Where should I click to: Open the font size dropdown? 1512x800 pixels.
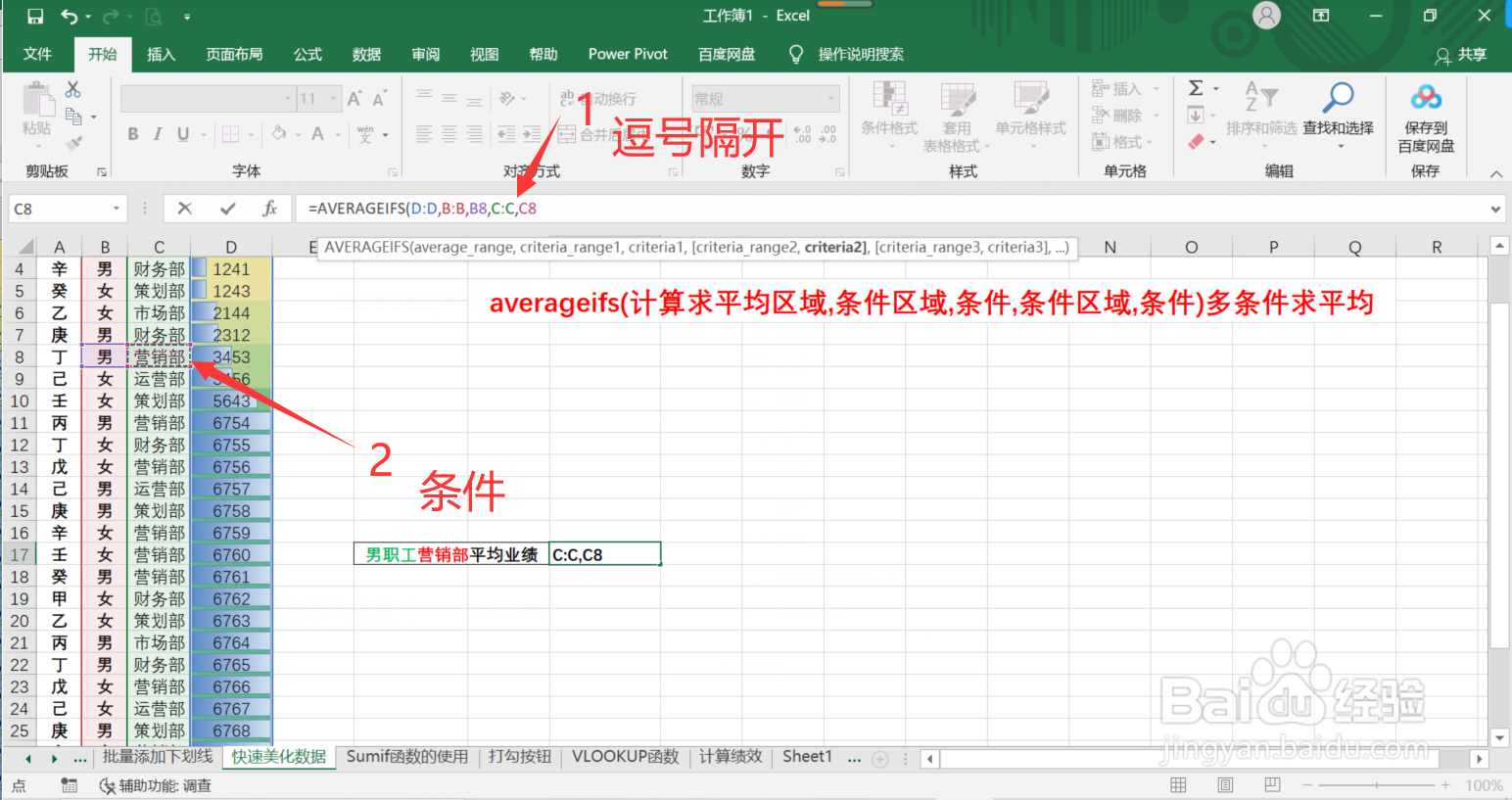[x=334, y=99]
